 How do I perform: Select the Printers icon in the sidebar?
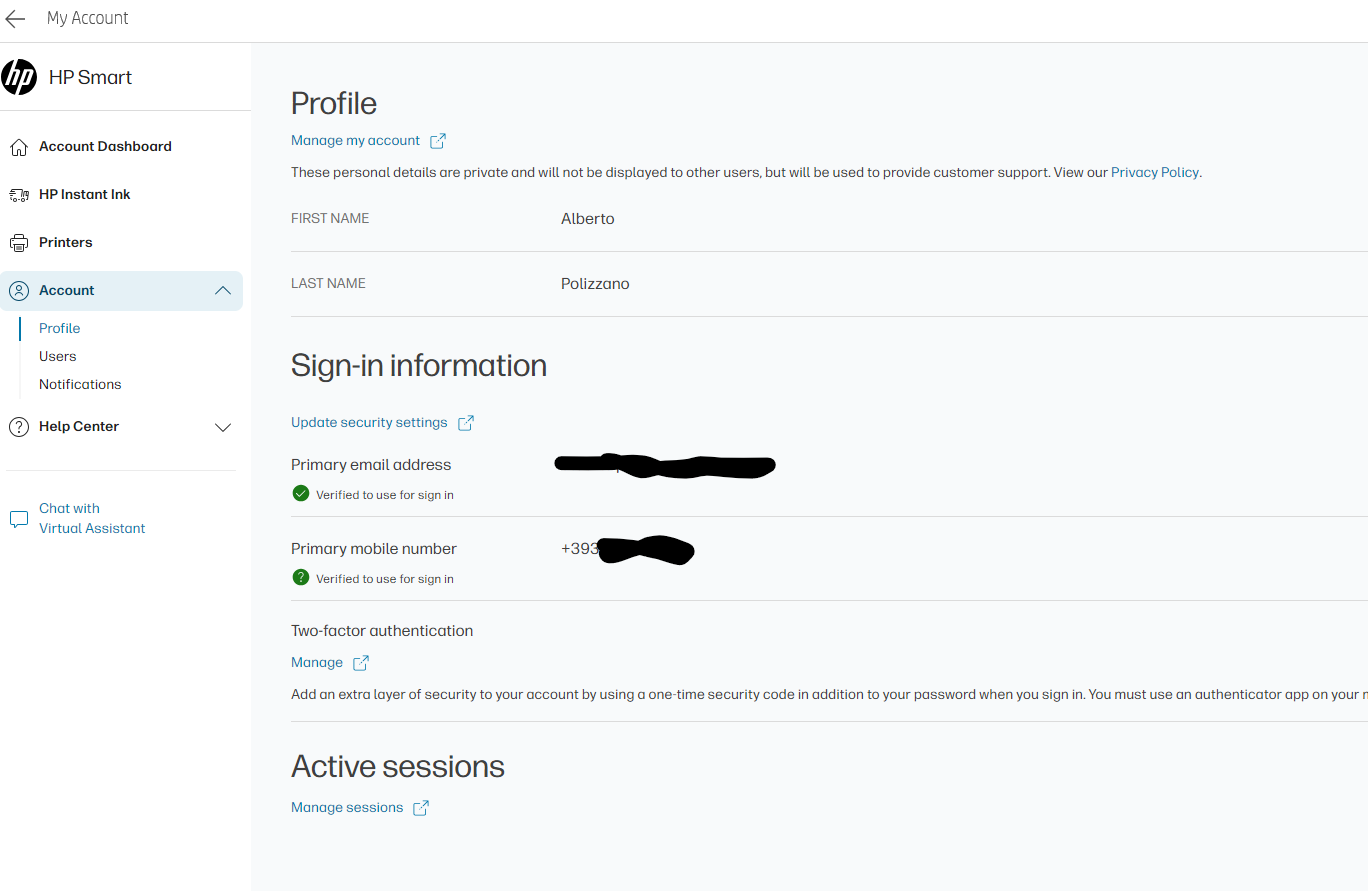coord(18,242)
